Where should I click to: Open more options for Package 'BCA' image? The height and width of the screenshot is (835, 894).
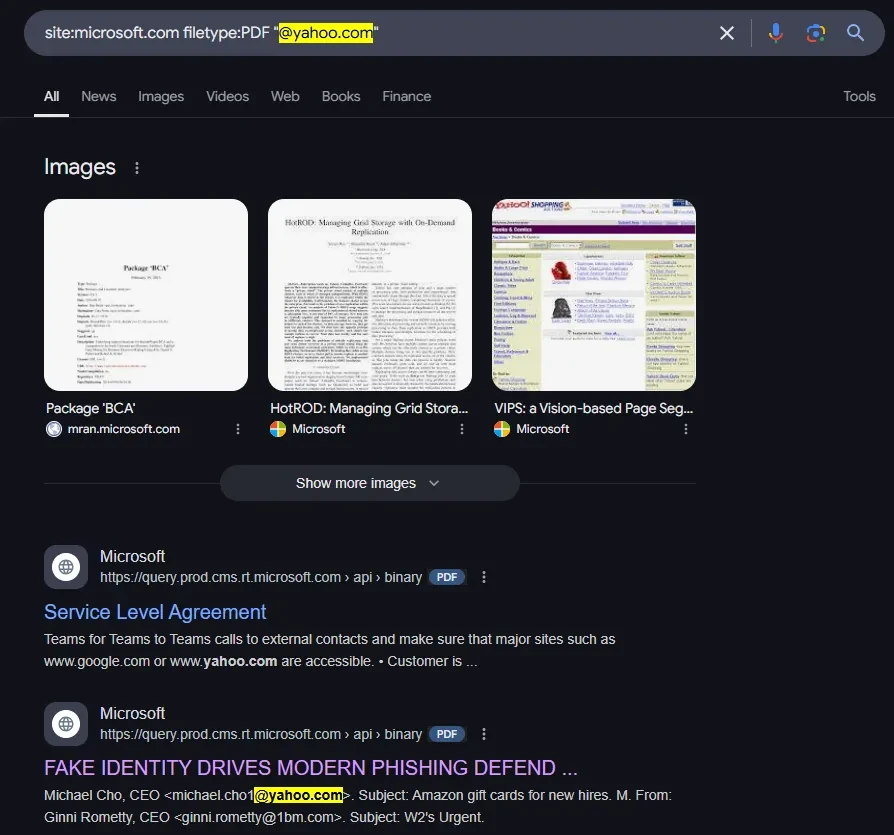(x=238, y=429)
